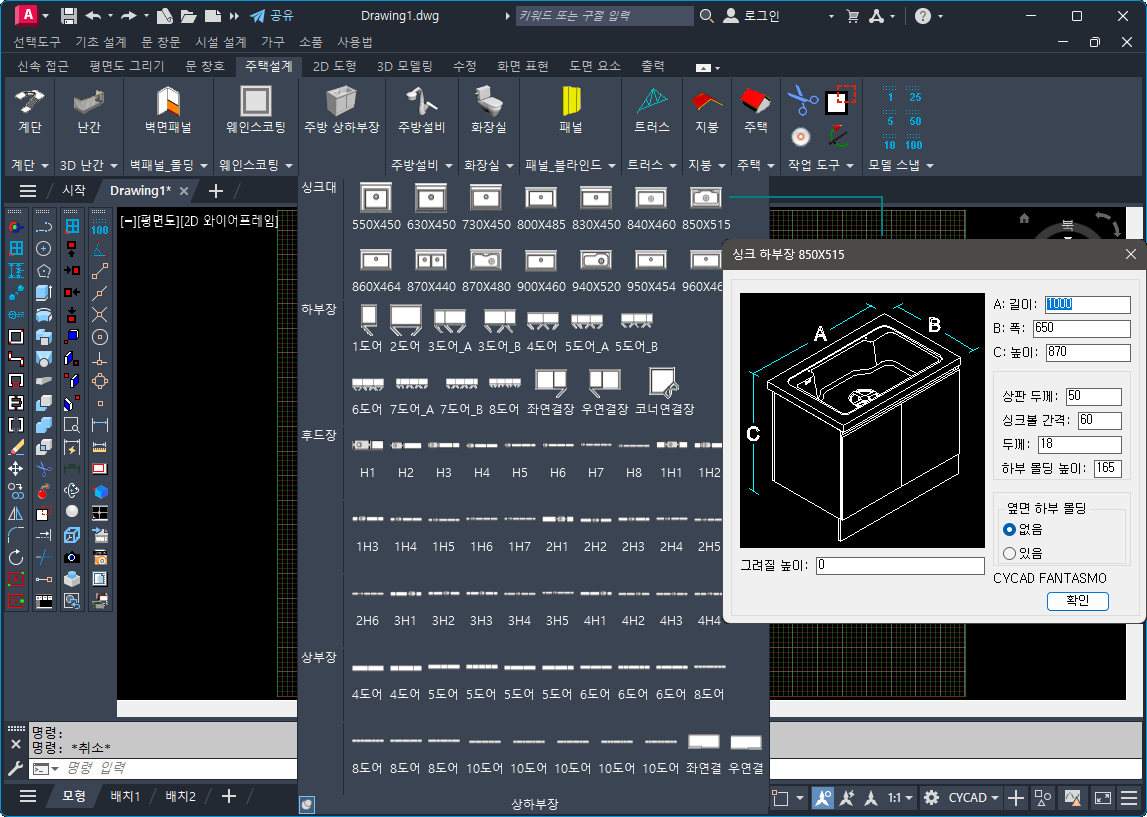Pick the 1도어 base cabinet icon

367,321
